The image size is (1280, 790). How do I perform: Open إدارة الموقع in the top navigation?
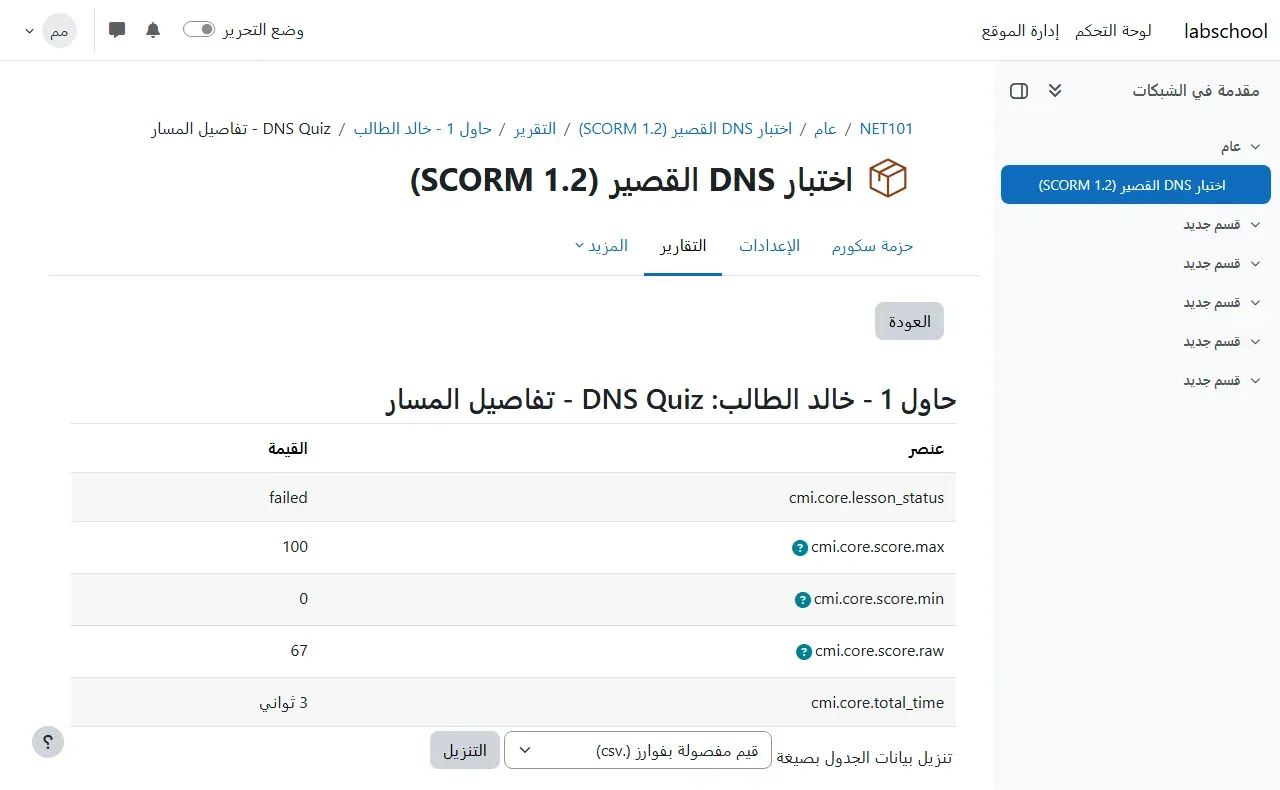(1018, 31)
